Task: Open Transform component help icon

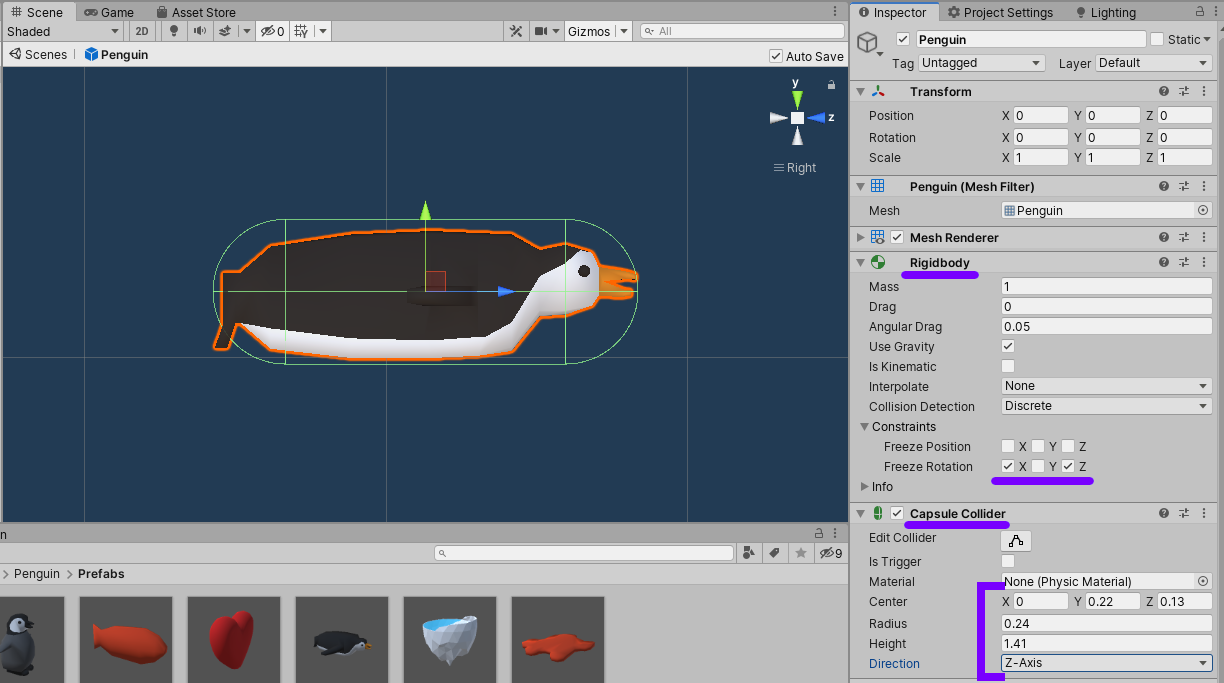Action: pyautogui.click(x=1164, y=91)
